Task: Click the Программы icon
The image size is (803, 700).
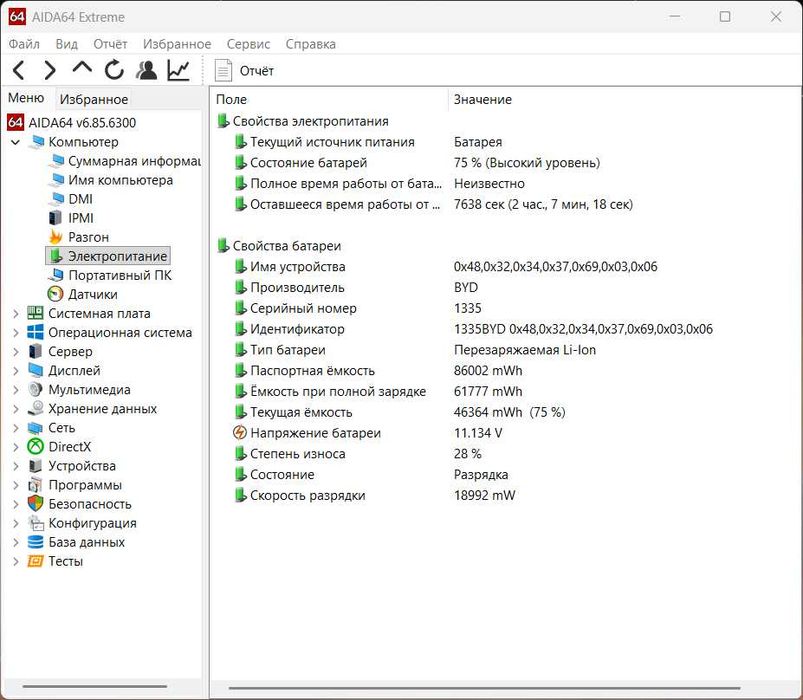Action: [x=35, y=485]
